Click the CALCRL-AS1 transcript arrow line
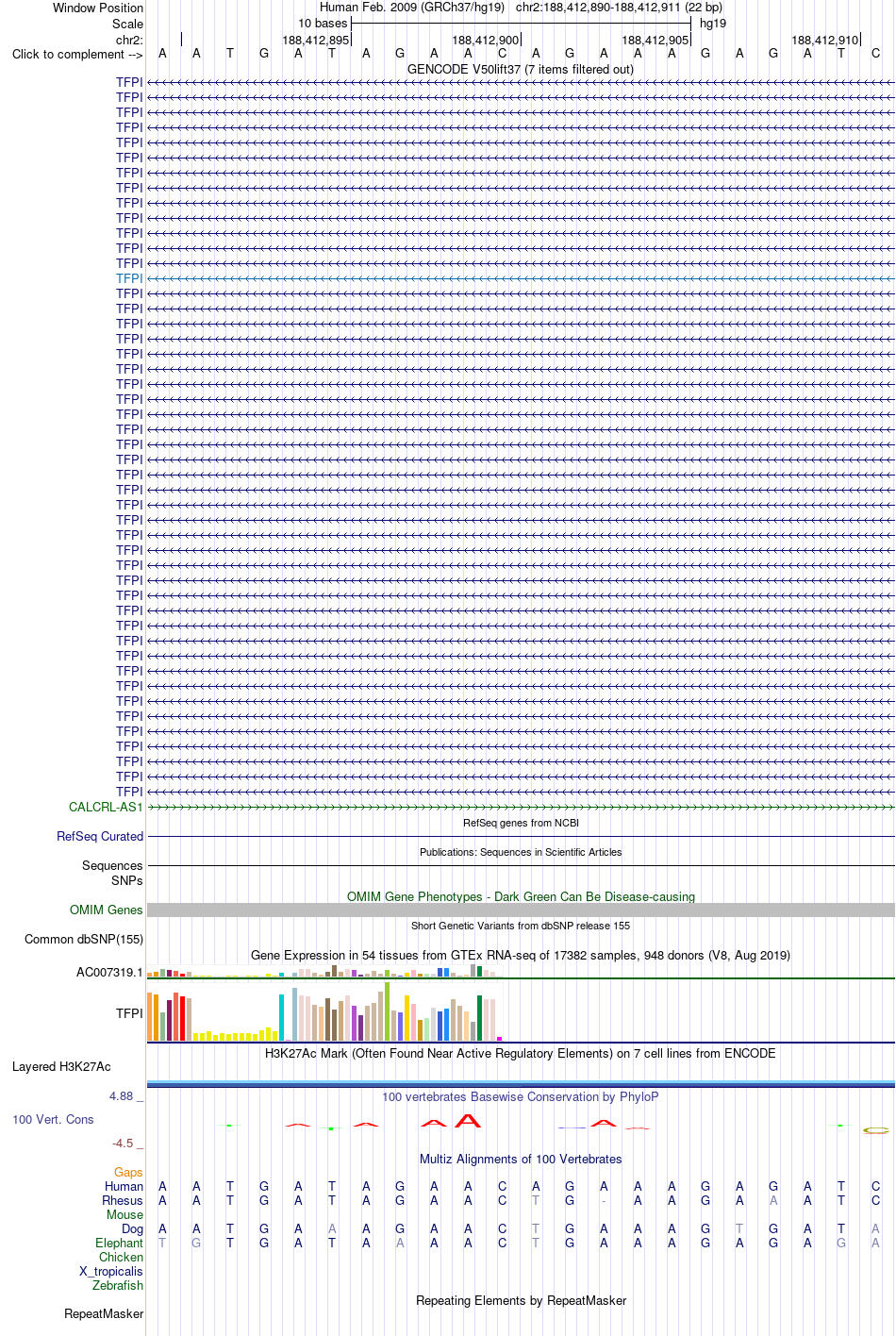The width and height of the screenshot is (896, 1336). (521, 808)
